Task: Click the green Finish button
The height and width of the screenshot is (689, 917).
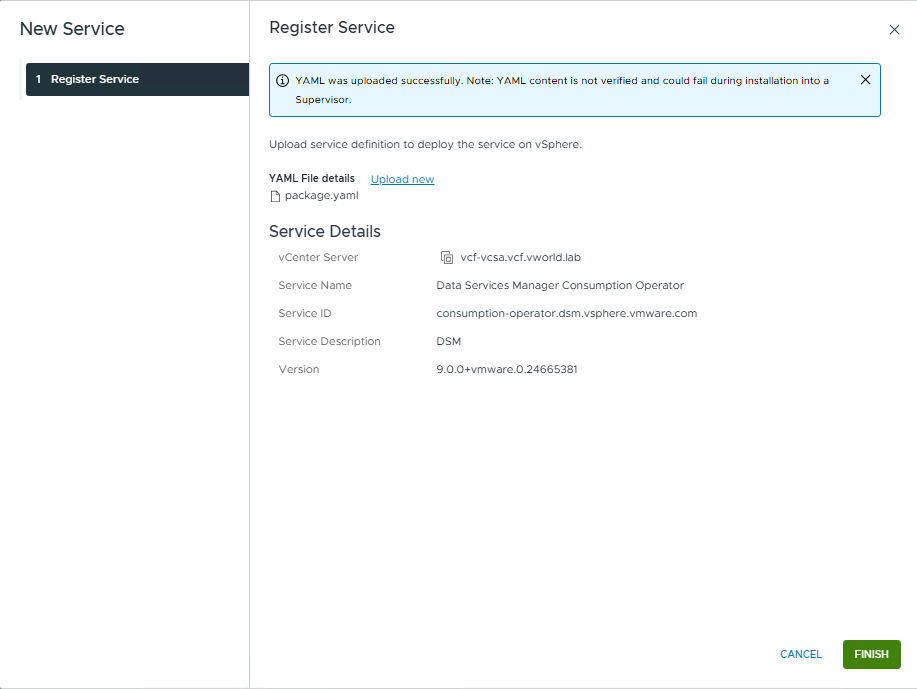Action: click(x=871, y=654)
